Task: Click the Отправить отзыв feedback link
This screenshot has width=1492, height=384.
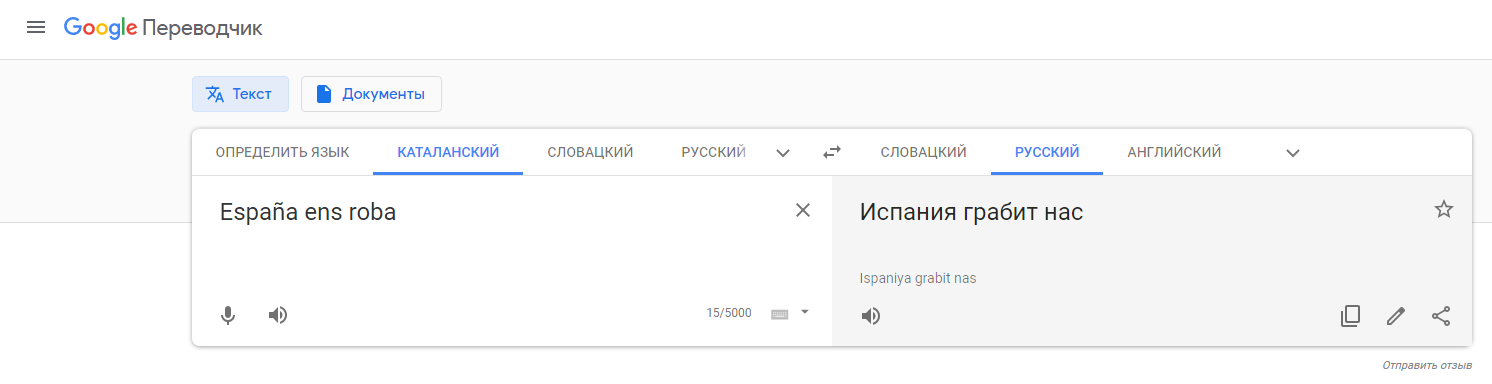Action: tap(1427, 366)
